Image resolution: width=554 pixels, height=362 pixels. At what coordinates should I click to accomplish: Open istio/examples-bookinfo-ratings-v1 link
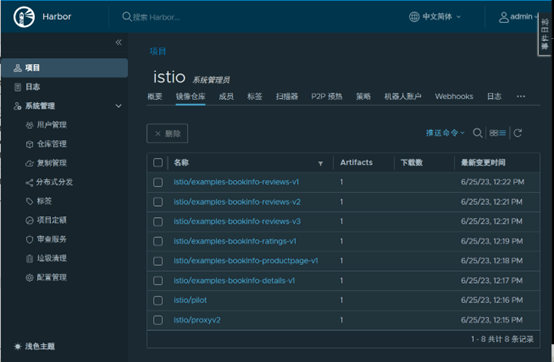[235, 241]
